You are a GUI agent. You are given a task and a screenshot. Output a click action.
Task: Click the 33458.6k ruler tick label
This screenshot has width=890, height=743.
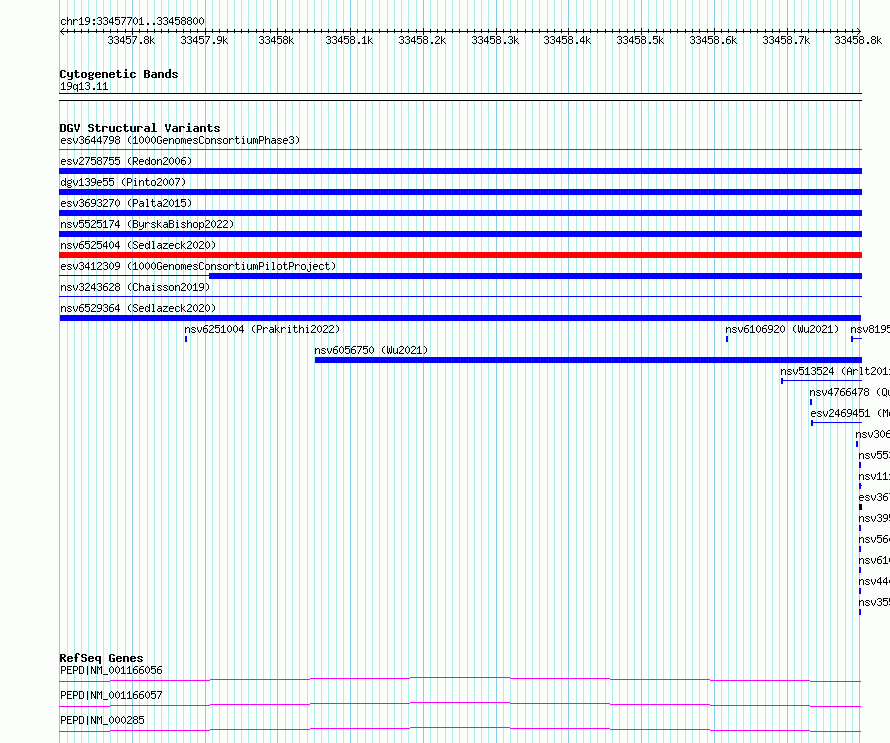tap(713, 40)
